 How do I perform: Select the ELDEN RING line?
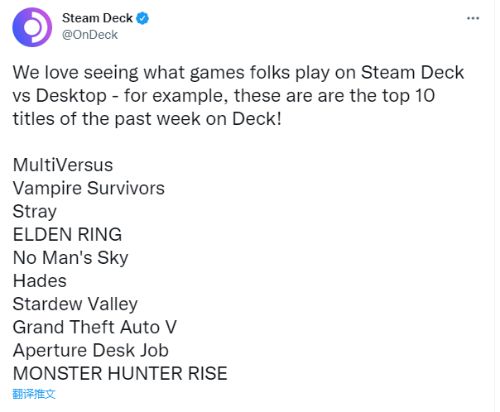67,234
